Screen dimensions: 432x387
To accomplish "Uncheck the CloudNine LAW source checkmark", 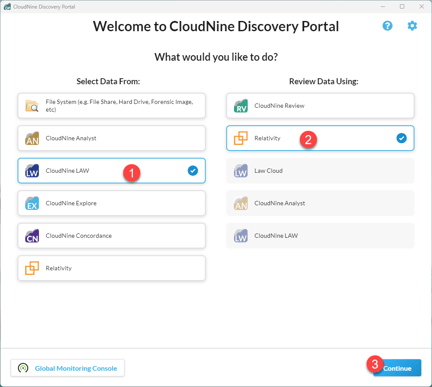I will tap(193, 171).
